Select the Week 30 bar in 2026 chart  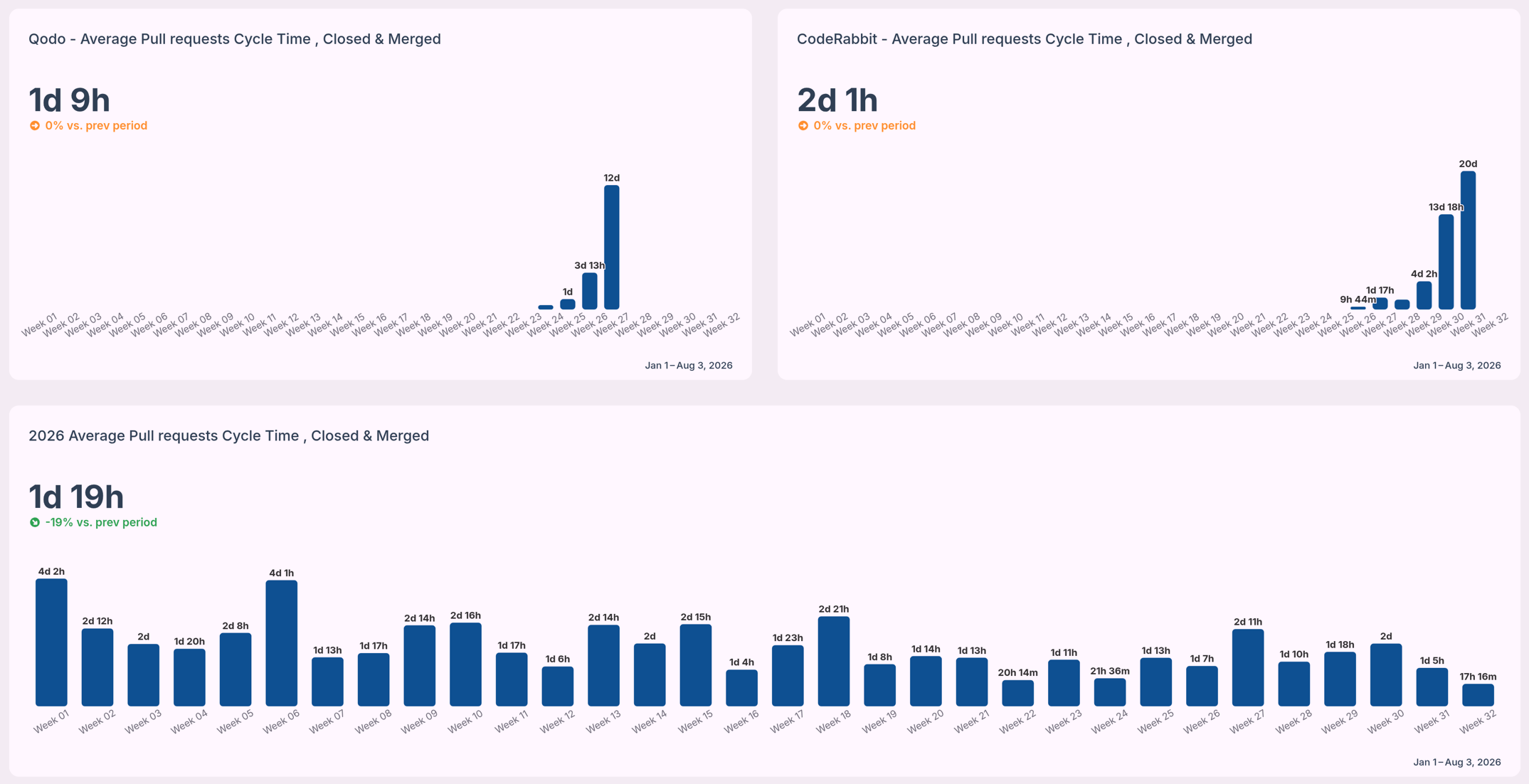(1386, 675)
